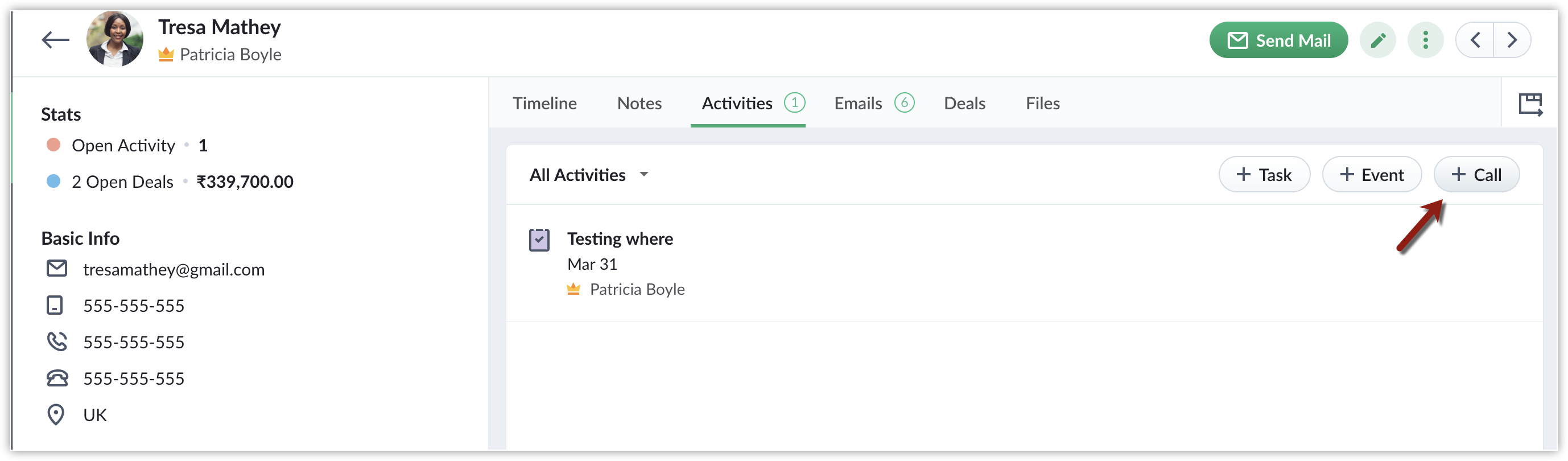This screenshot has height=461, width=1568.
Task: Click the desk telephone icon
Action: (57, 379)
